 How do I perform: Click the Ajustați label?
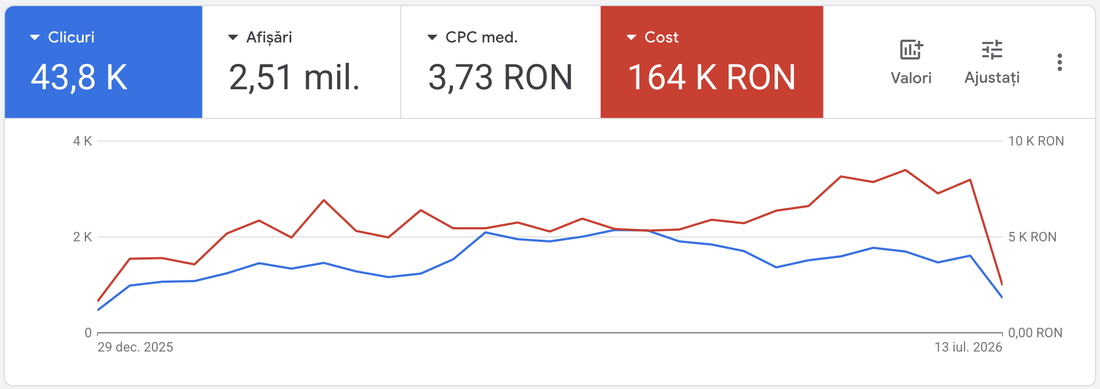(992, 78)
